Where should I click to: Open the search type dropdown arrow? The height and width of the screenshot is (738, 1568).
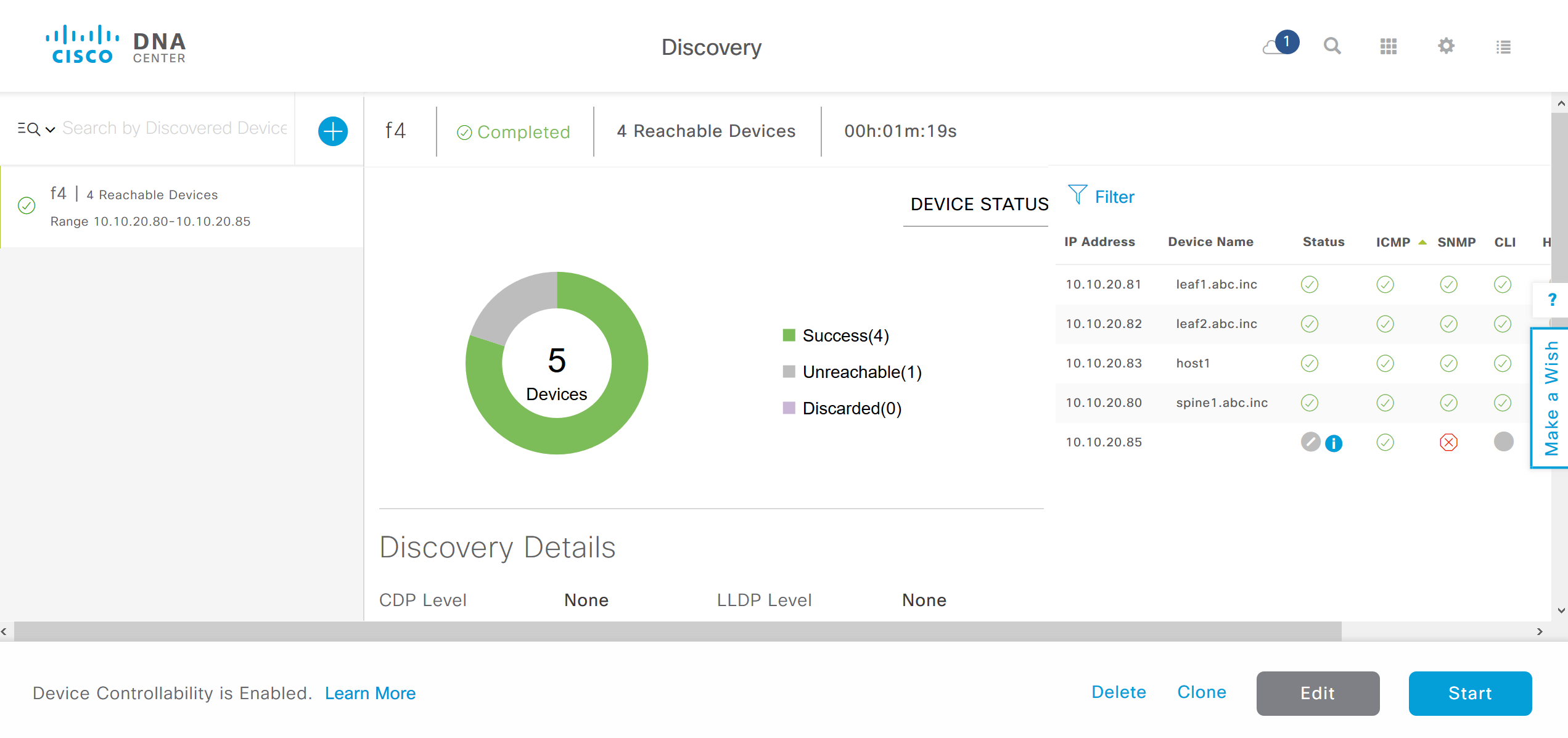51,129
